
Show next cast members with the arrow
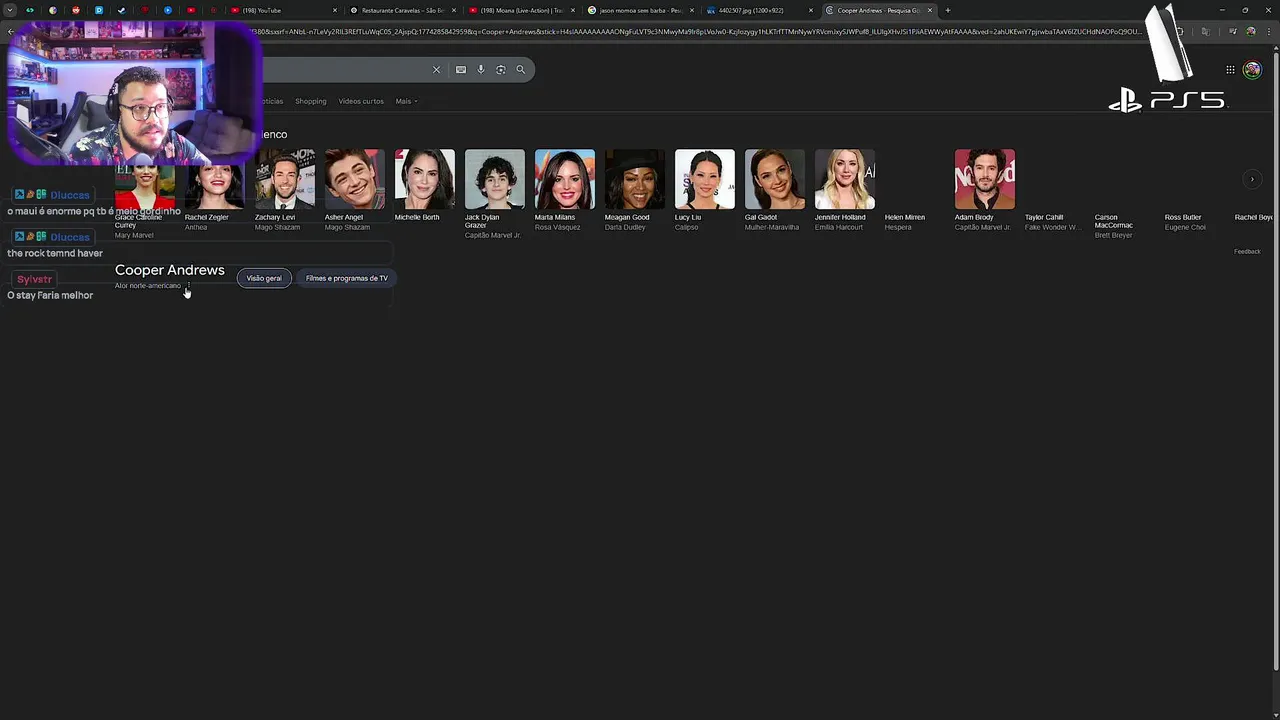[x=1252, y=179]
